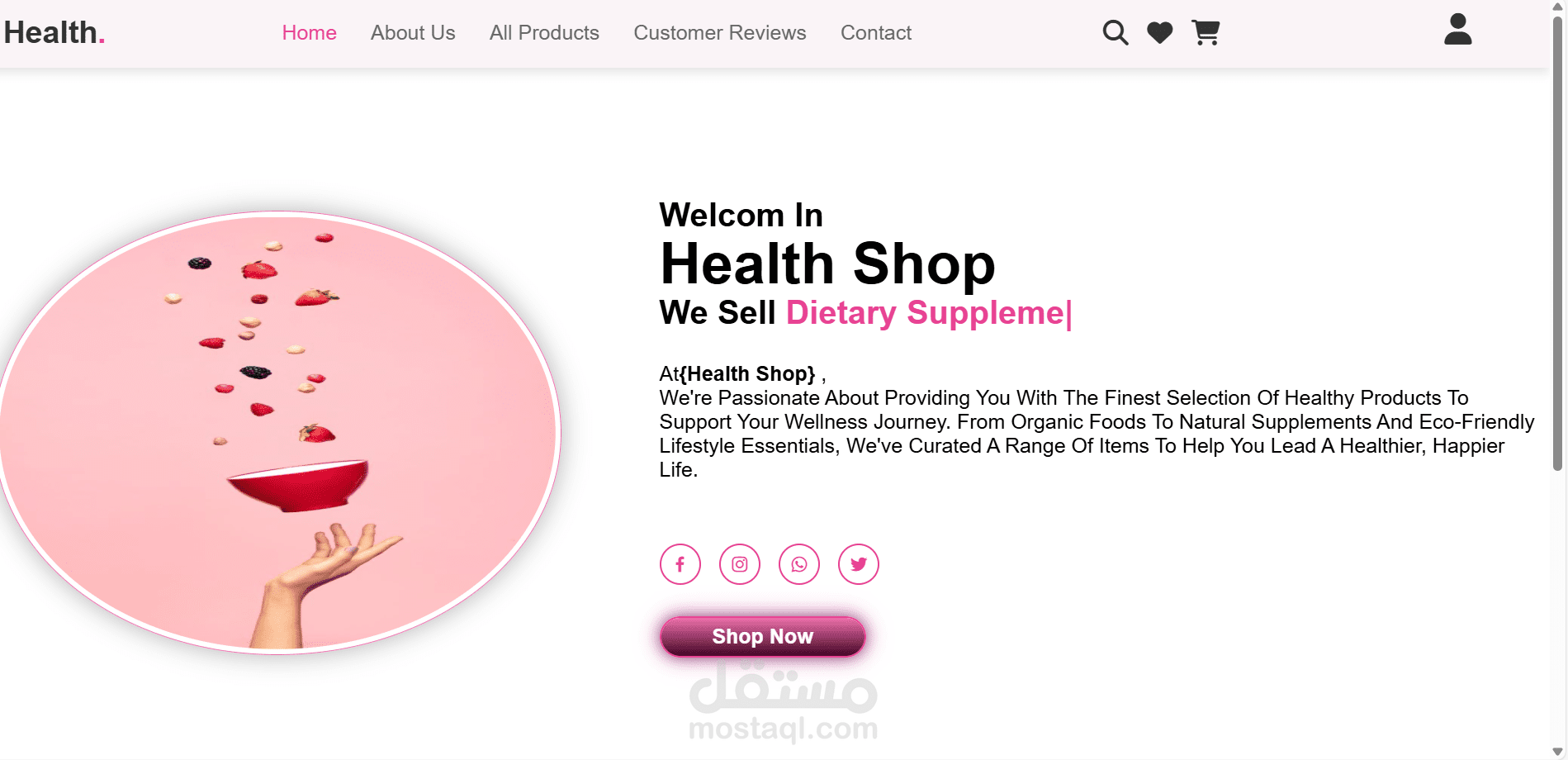Click the scrollbar down arrow

pos(1557,752)
